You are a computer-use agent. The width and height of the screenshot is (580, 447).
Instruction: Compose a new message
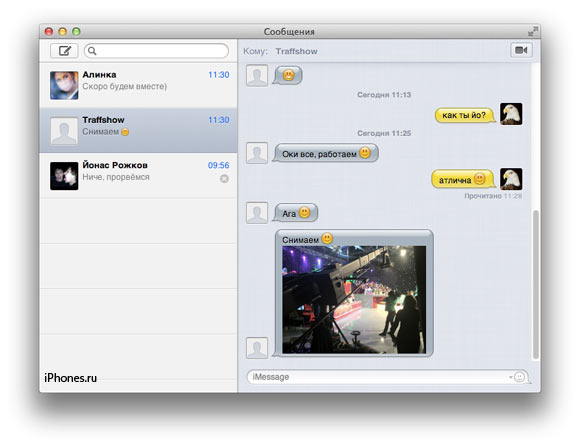point(64,51)
